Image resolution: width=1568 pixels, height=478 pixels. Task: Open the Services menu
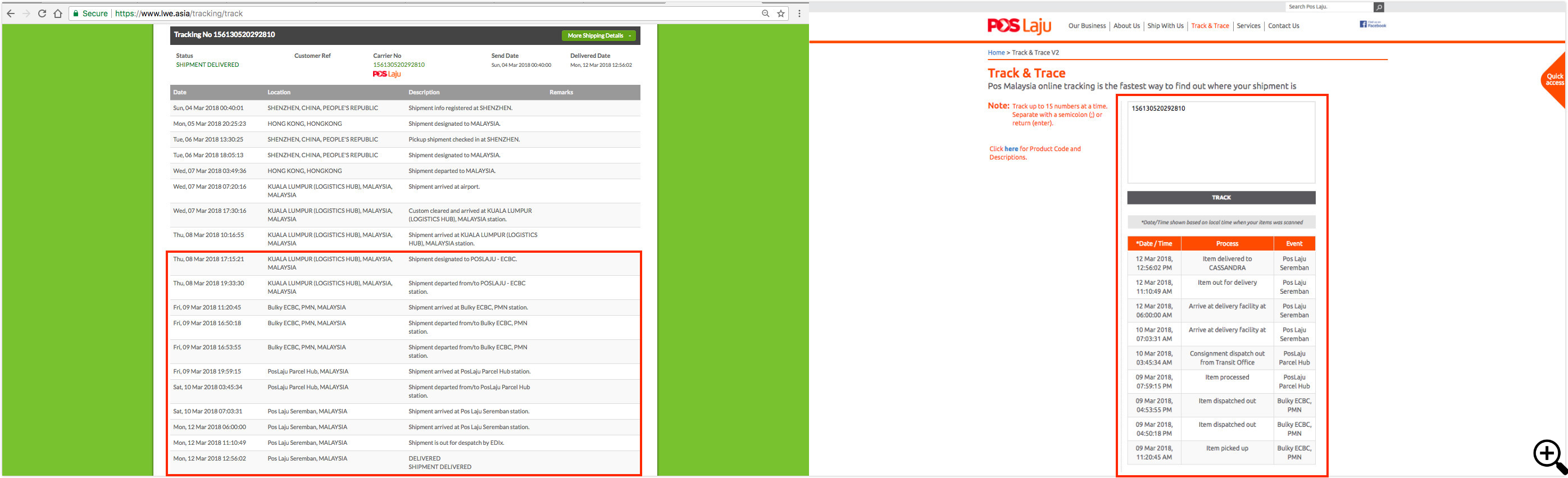tap(1248, 26)
